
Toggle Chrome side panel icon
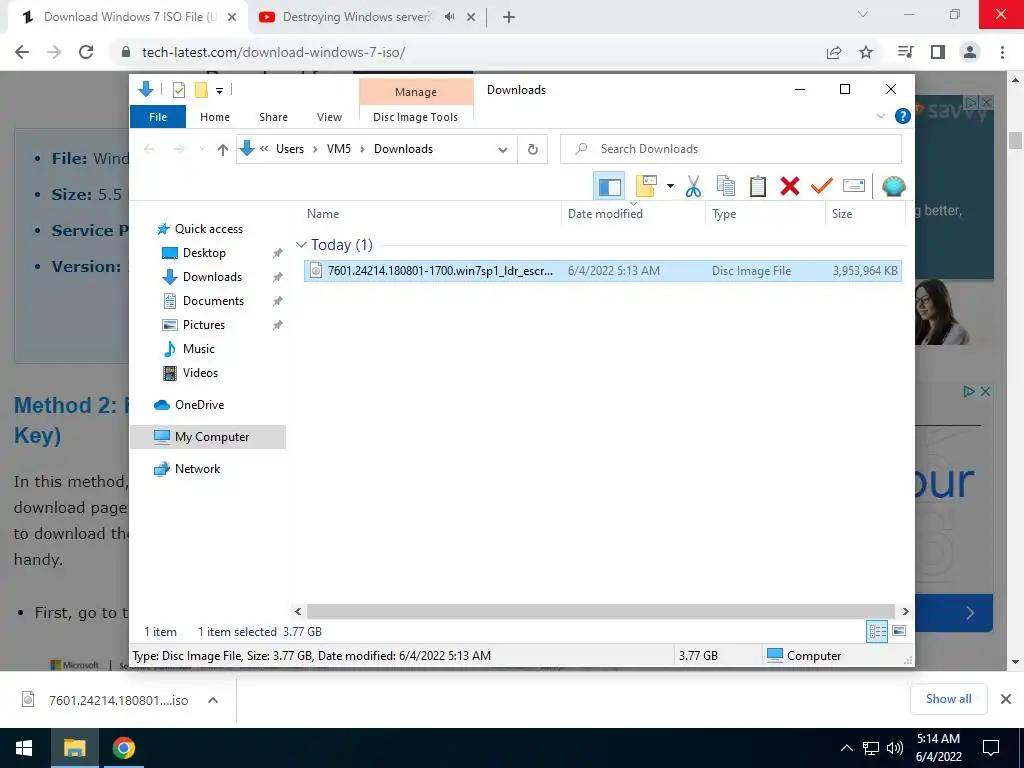point(938,52)
